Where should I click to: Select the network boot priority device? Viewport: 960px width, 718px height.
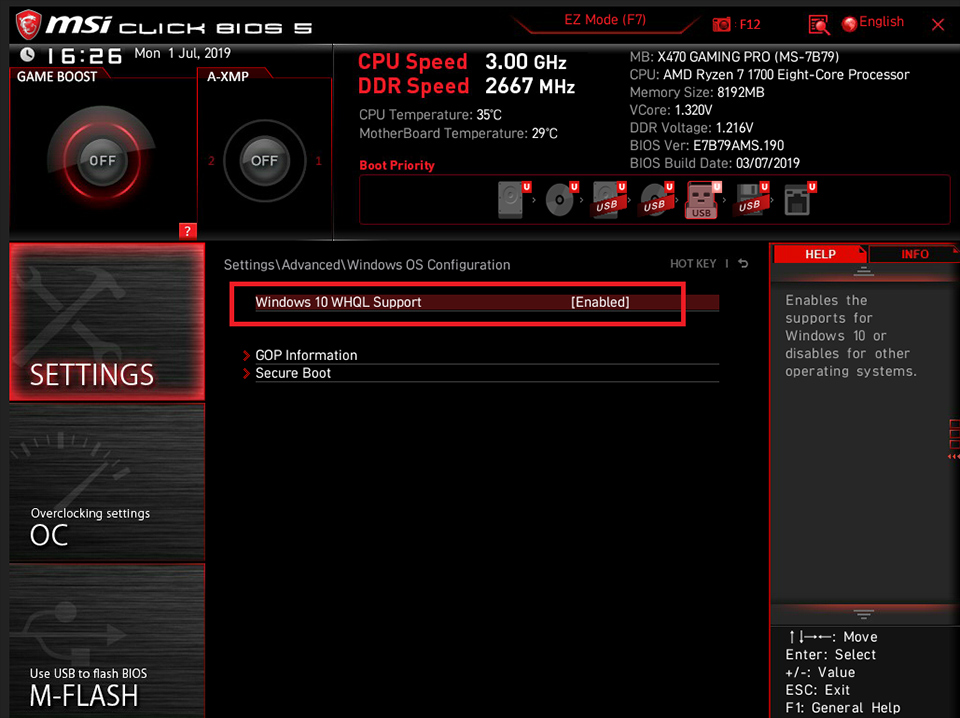(x=800, y=200)
